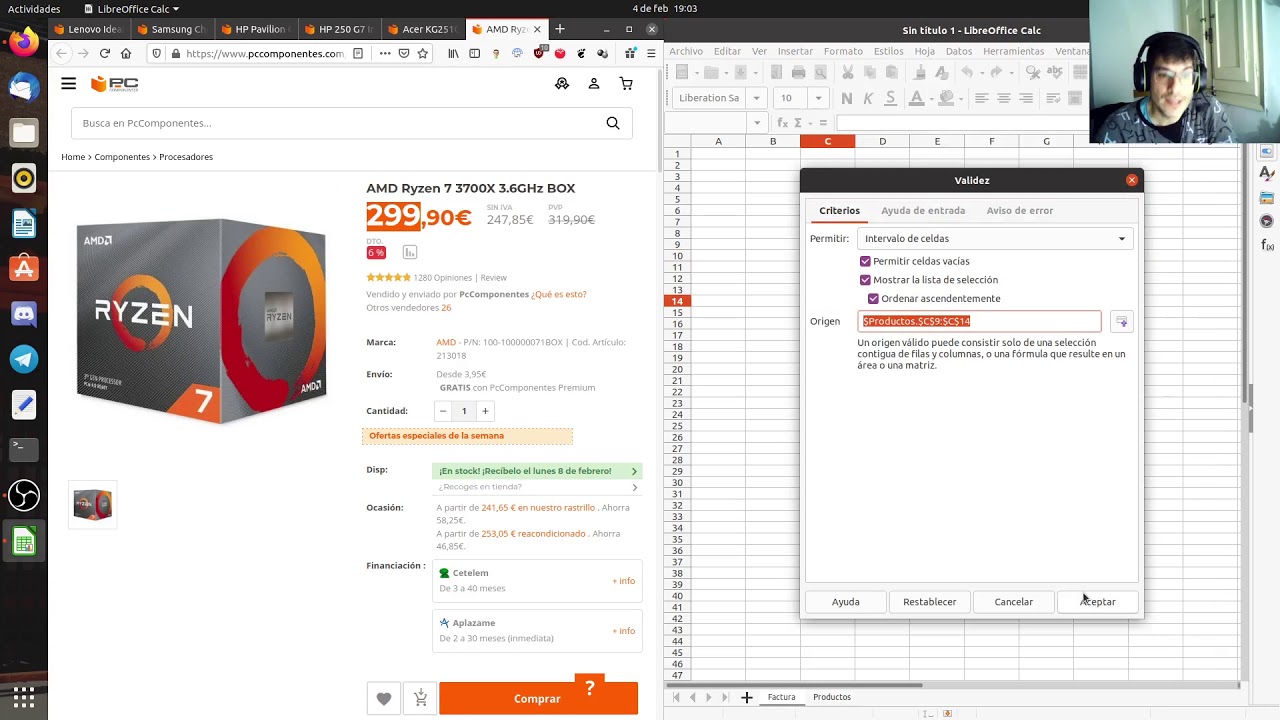1280x720 pixels.
Task: Click the Print icon in Calc toolbar
Action: pos(798,72)
